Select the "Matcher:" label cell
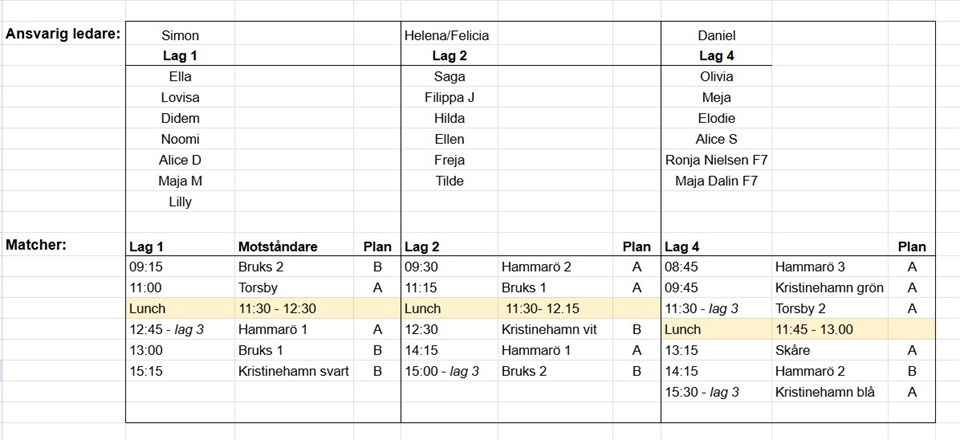960x440 pixels. [x=36, y=245]
